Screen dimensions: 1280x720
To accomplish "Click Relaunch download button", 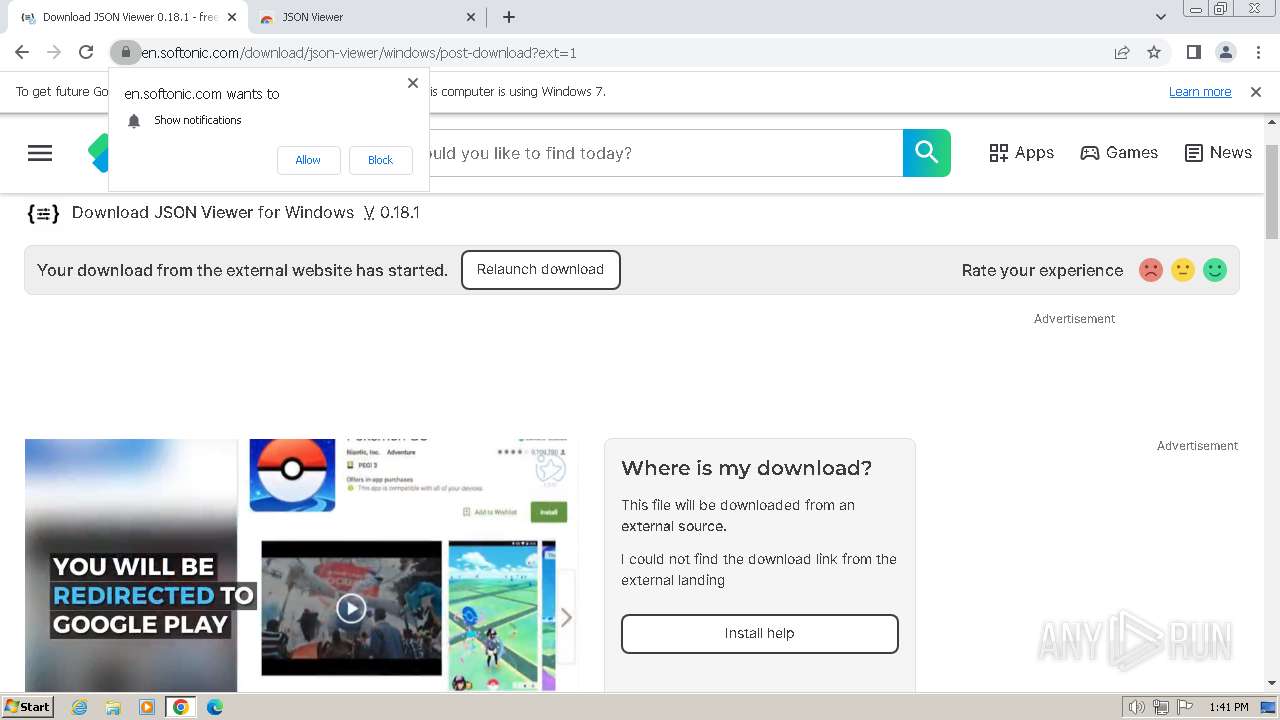I will point(541,270).
